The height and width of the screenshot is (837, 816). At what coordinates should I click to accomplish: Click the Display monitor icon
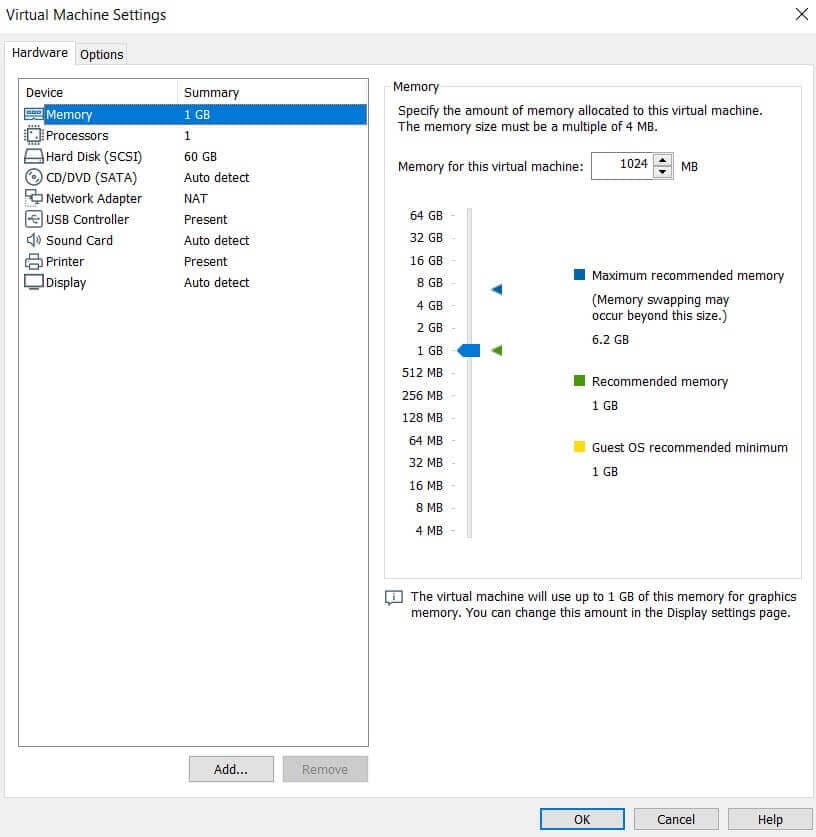[34, 282]
